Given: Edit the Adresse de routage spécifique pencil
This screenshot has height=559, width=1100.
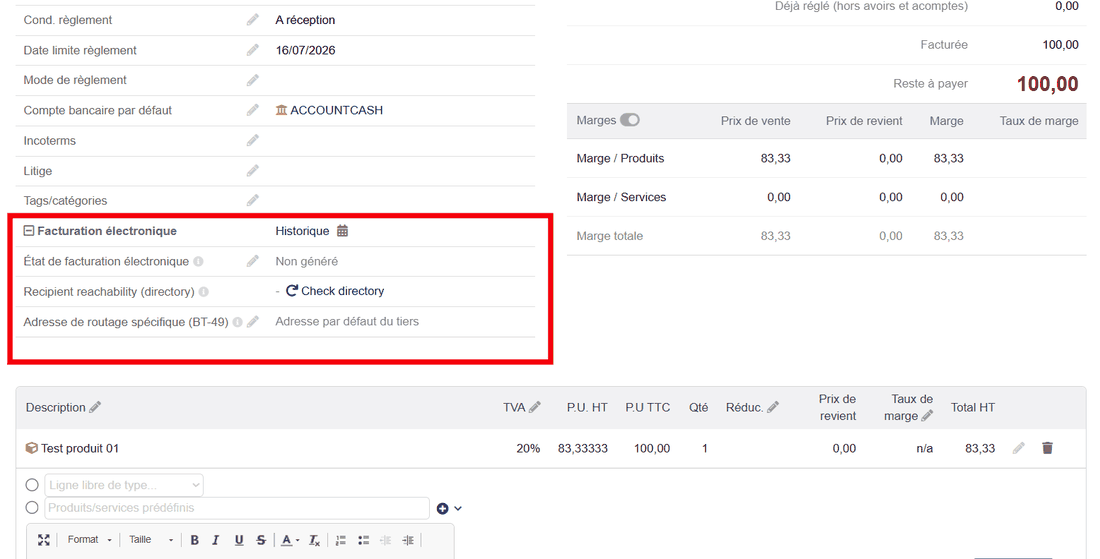Looking at the screenshot, I should (x=253, y=321).
